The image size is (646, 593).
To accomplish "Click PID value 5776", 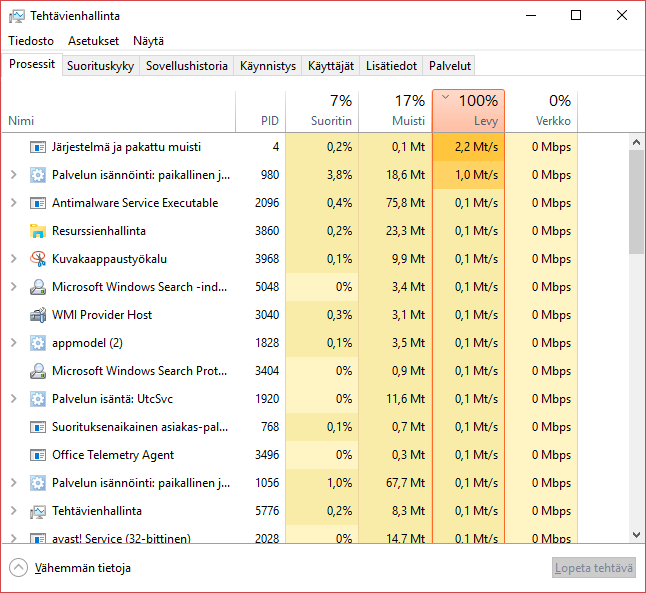I will tap(267, 511).
